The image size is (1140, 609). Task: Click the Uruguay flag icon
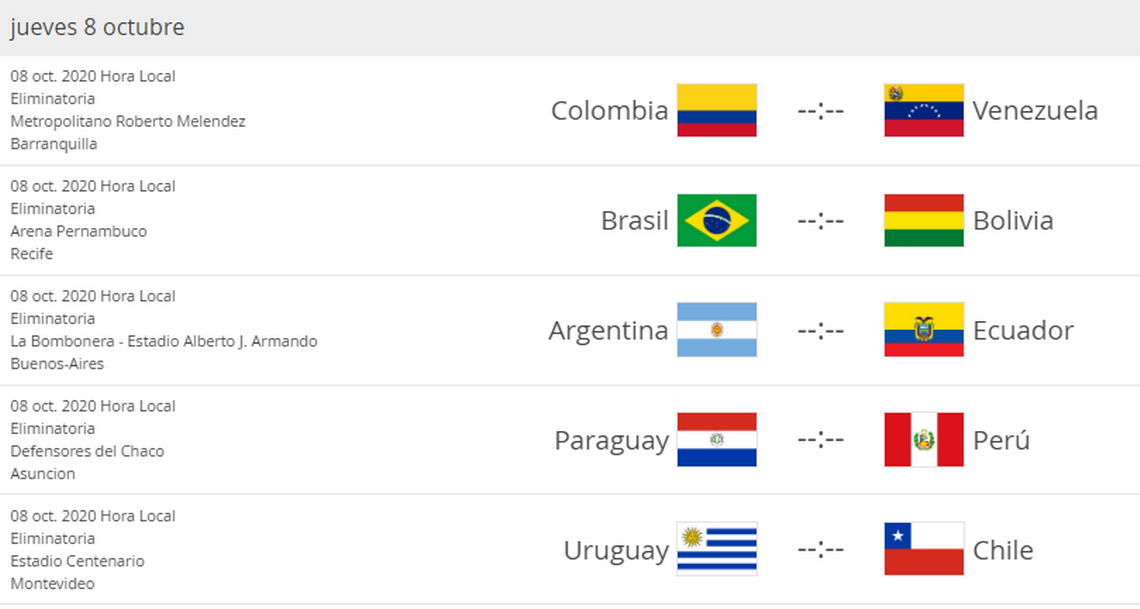point(717,549)
